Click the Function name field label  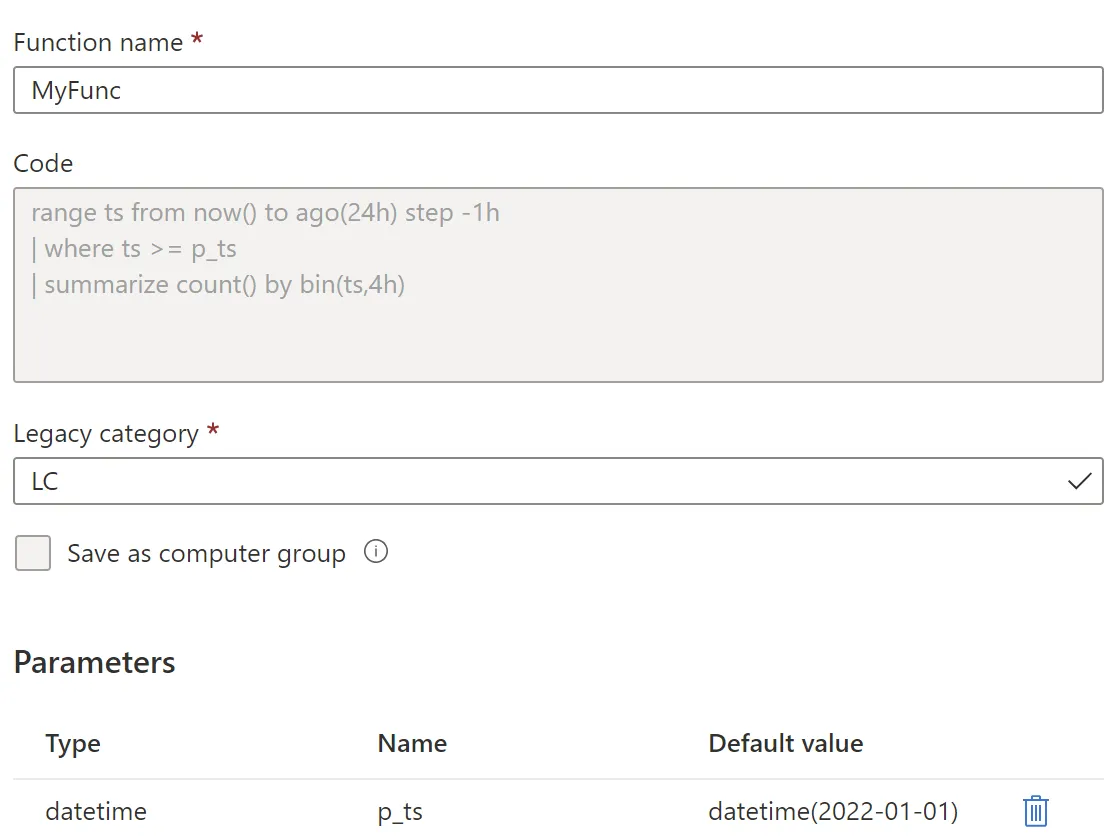click(98, 42)
